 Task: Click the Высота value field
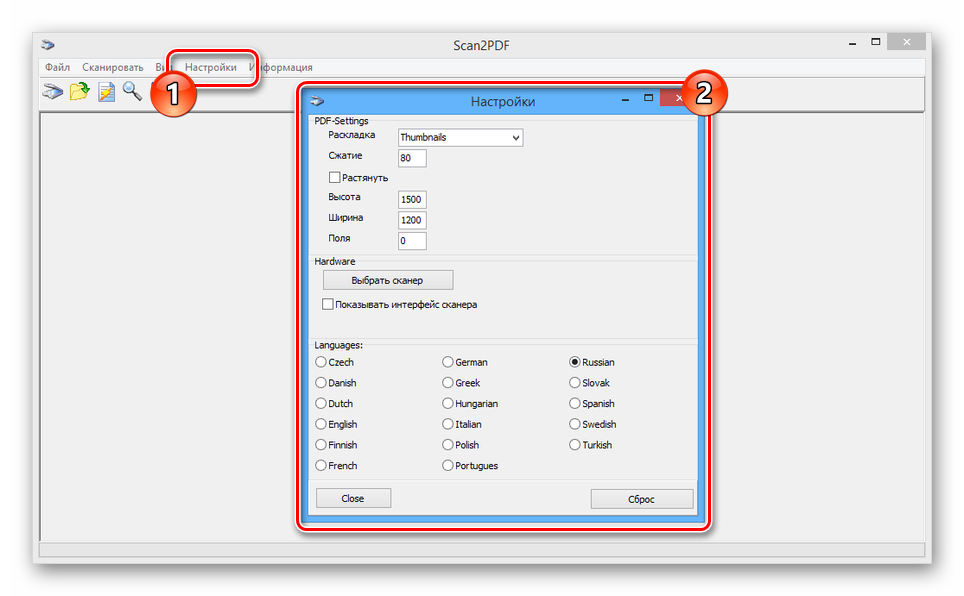(412, 200)
